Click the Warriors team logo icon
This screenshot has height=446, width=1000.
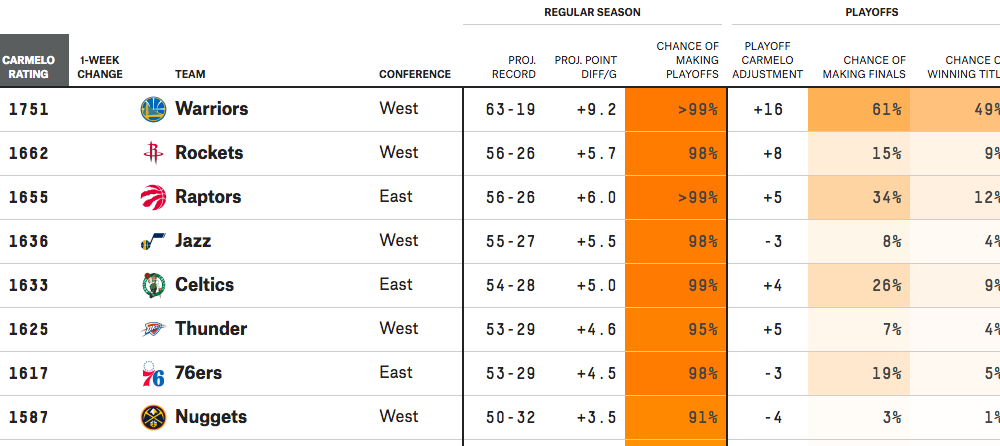pos(152,109)
